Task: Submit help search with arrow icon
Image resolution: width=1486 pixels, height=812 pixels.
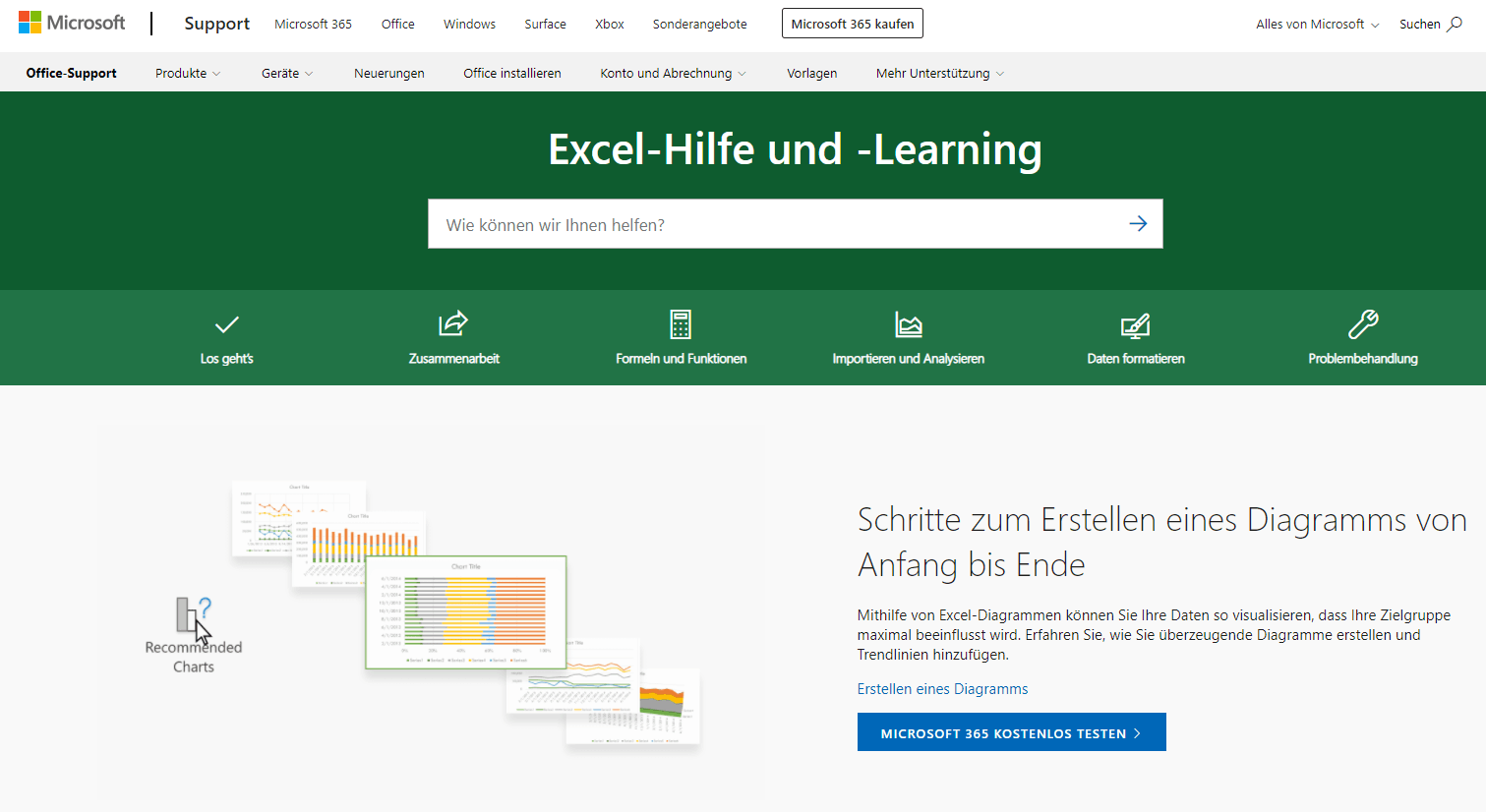Action: [1138, 224]
